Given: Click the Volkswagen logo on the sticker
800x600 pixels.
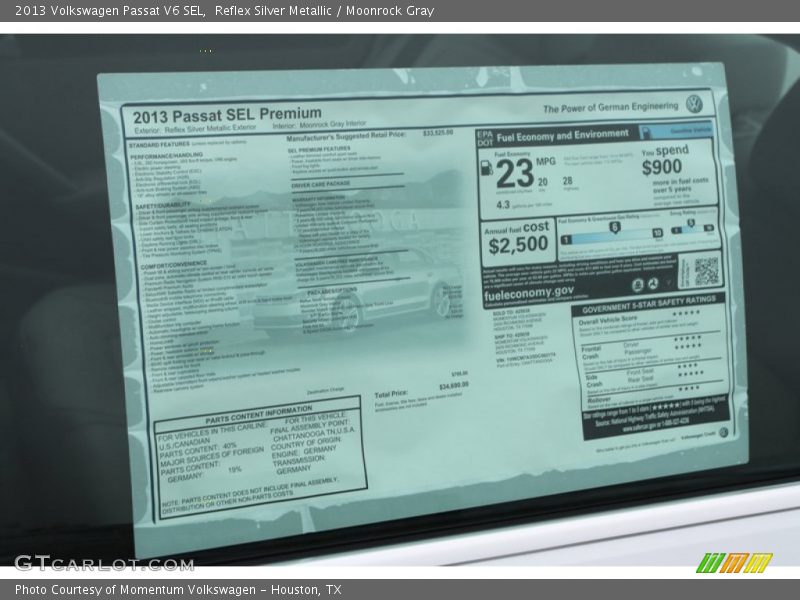Looking at the screenshot, I should coord(693,104).
